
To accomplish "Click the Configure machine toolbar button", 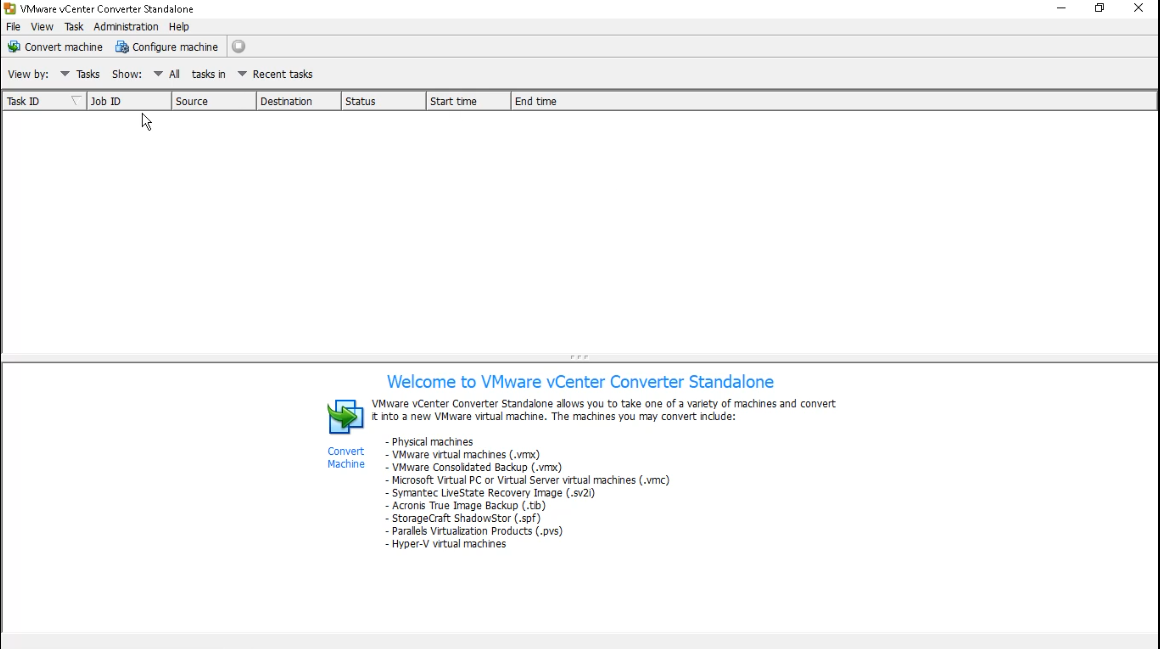I will 167,47.
